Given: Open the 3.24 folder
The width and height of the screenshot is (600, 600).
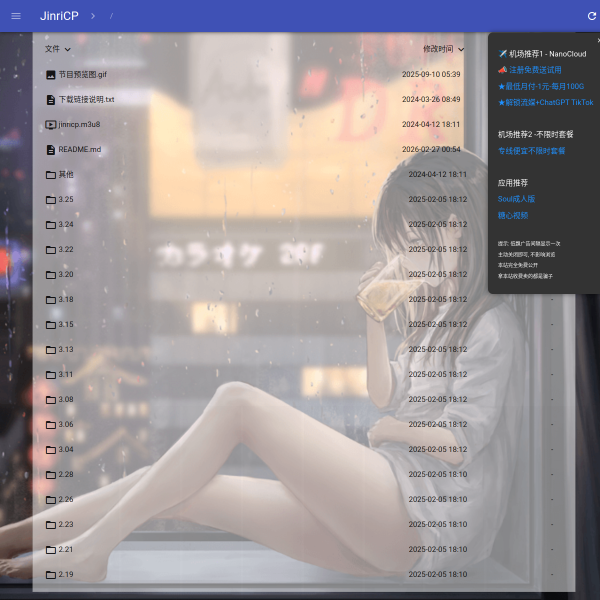Looking at the screenshot, I should tap(66, 225).
